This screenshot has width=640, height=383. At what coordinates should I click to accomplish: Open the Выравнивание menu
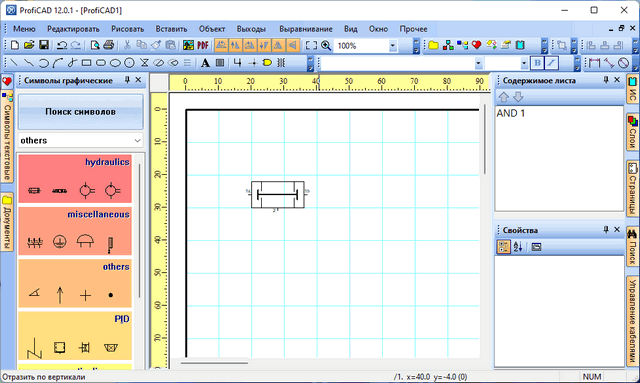[x=306, y=29]
